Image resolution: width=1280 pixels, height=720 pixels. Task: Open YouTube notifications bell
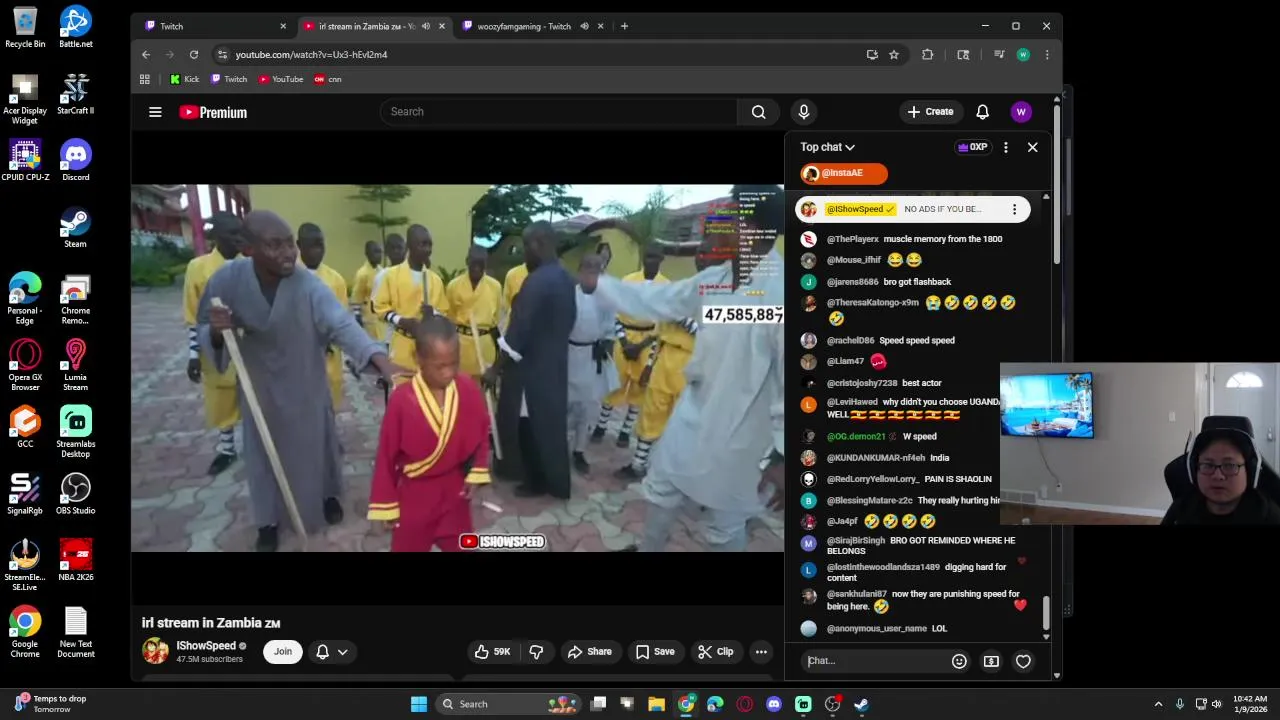[x=983, y=112]
